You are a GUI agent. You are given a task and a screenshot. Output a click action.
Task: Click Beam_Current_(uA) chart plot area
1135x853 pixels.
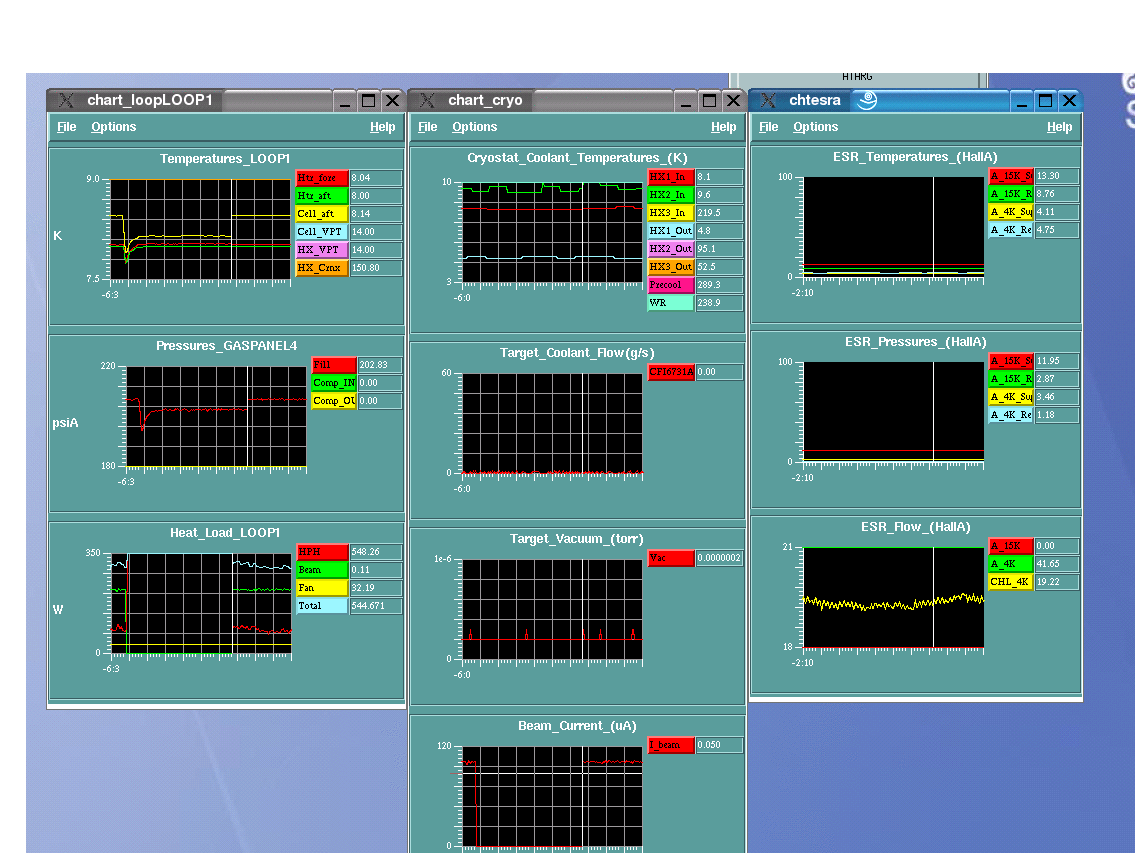552,797
